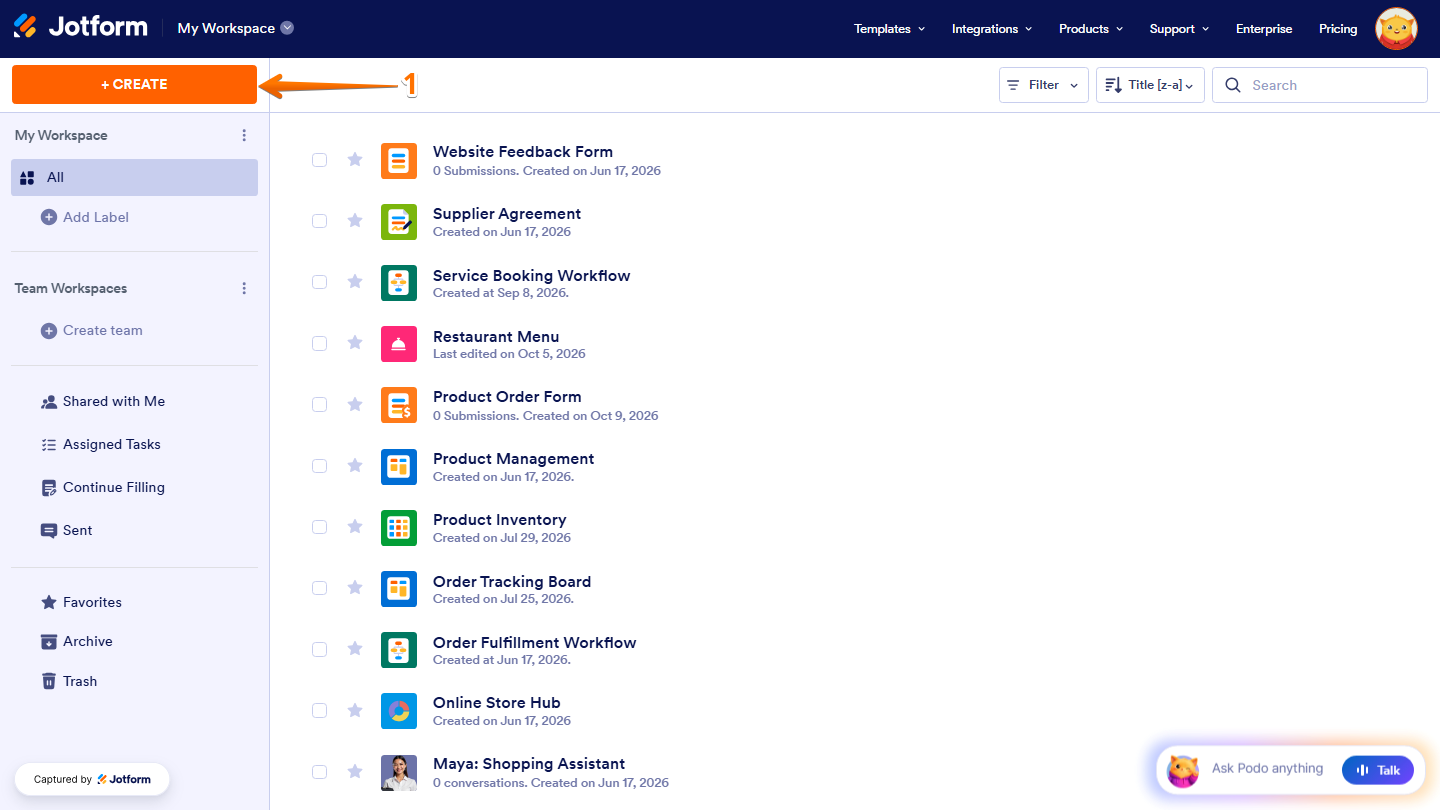Screen dimensions: 1440x810
Task: Star the Service Booking Workflow
Action: [x=355, y=282]
